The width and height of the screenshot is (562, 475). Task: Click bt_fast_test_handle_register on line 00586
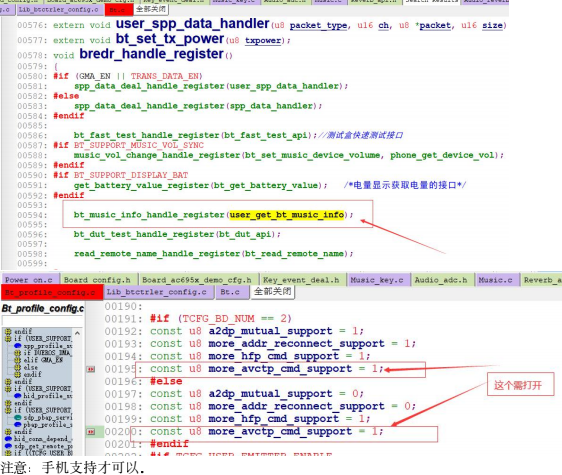[x=147, y=135]
